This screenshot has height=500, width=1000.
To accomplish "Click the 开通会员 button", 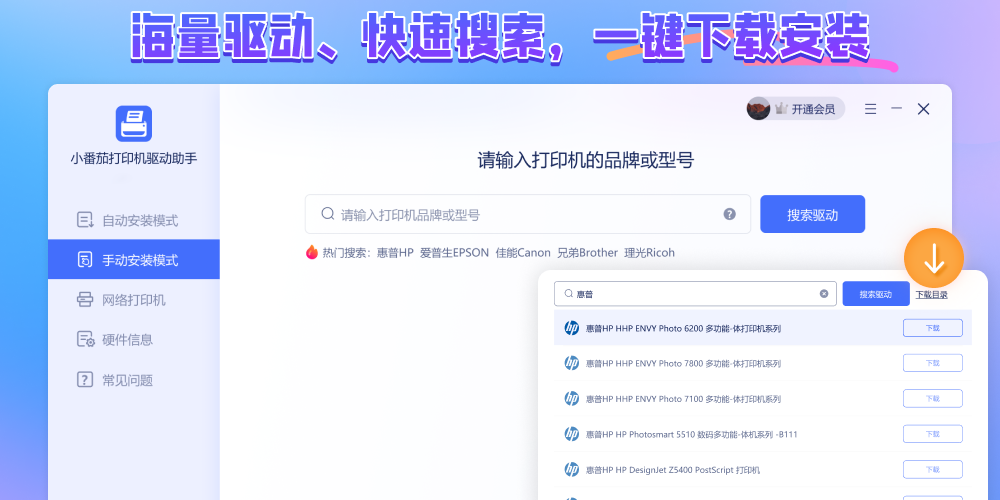I will 796,109.
